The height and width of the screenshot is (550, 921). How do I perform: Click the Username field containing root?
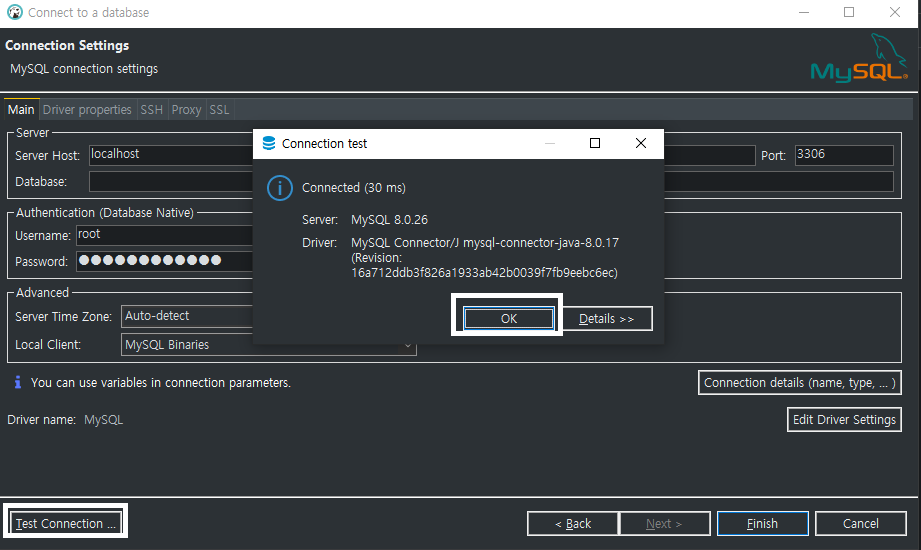pyautogui.click(x=165, y=235)
